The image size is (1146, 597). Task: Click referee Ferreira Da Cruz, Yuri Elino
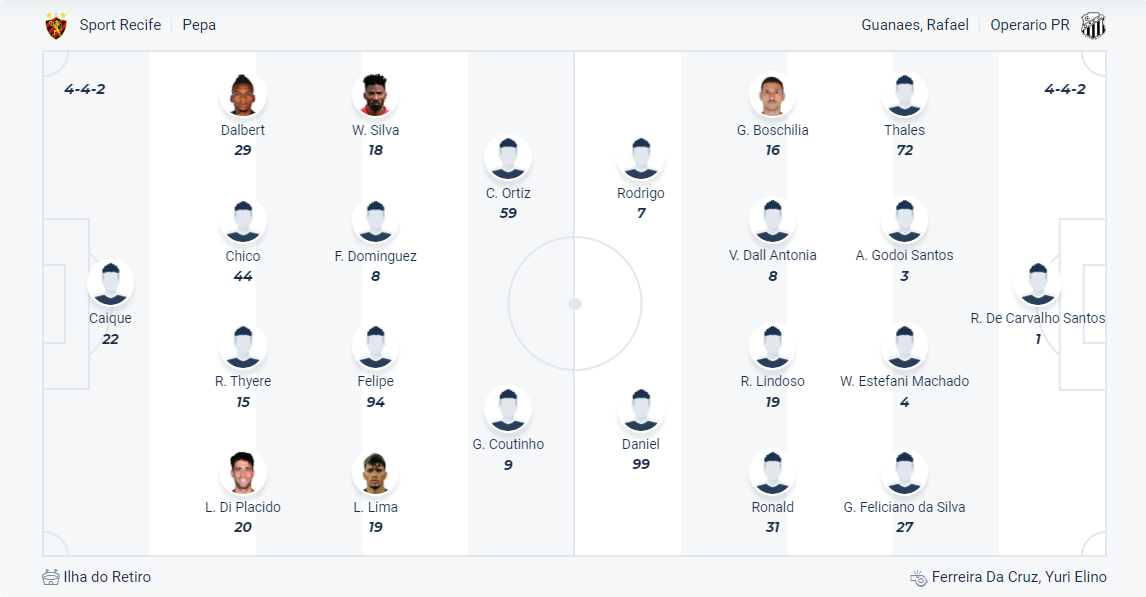1019,577
